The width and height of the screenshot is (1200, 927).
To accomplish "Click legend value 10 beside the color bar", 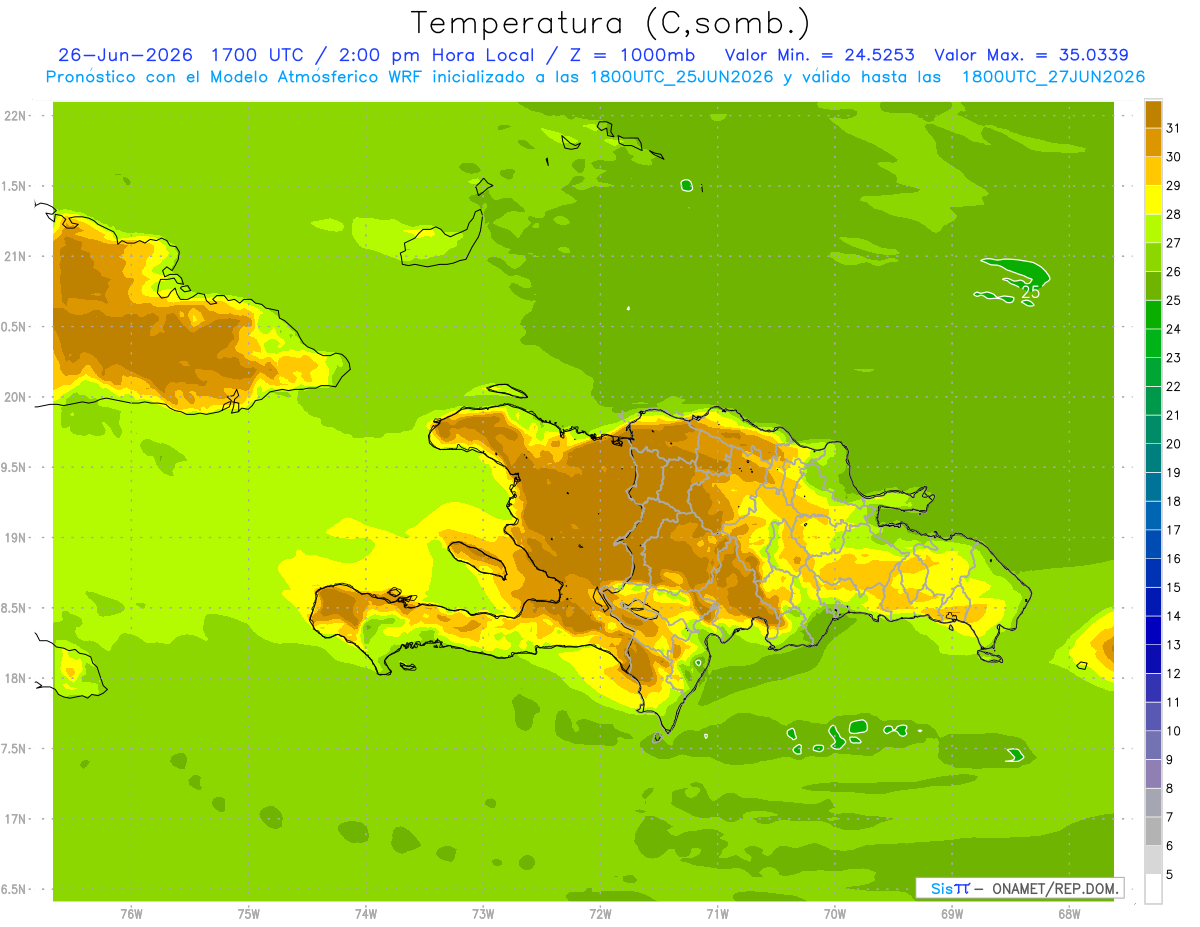I will (x=1174, y=731).
